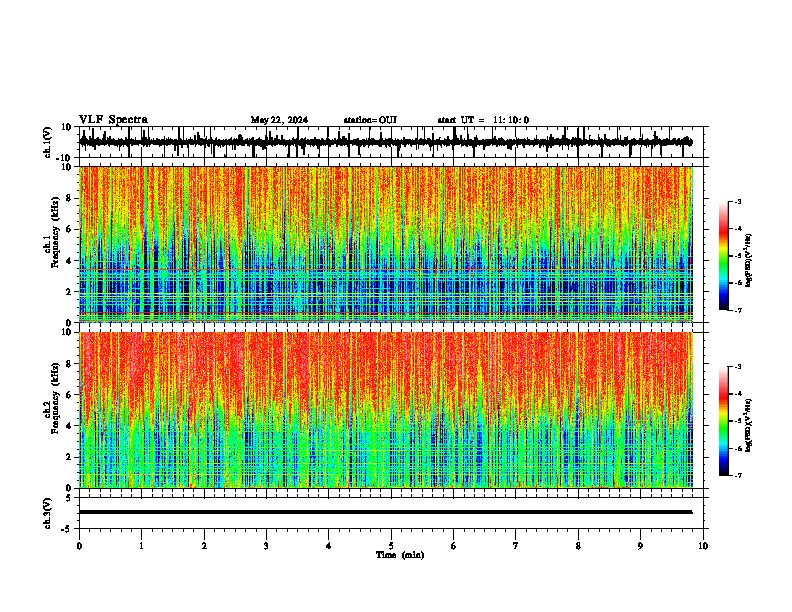Click the "start UT = 11:10:0" header text
Screen dimensions: 792x612
click(x=483, y=120)
